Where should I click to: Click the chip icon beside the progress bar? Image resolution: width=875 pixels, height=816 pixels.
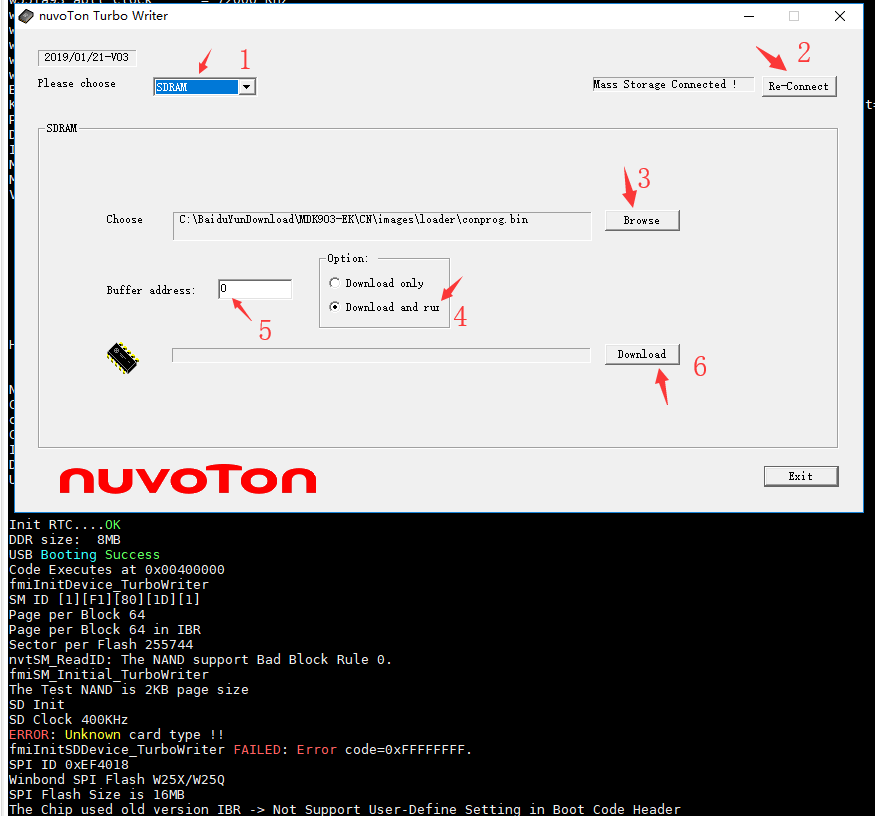pos(123,358)
